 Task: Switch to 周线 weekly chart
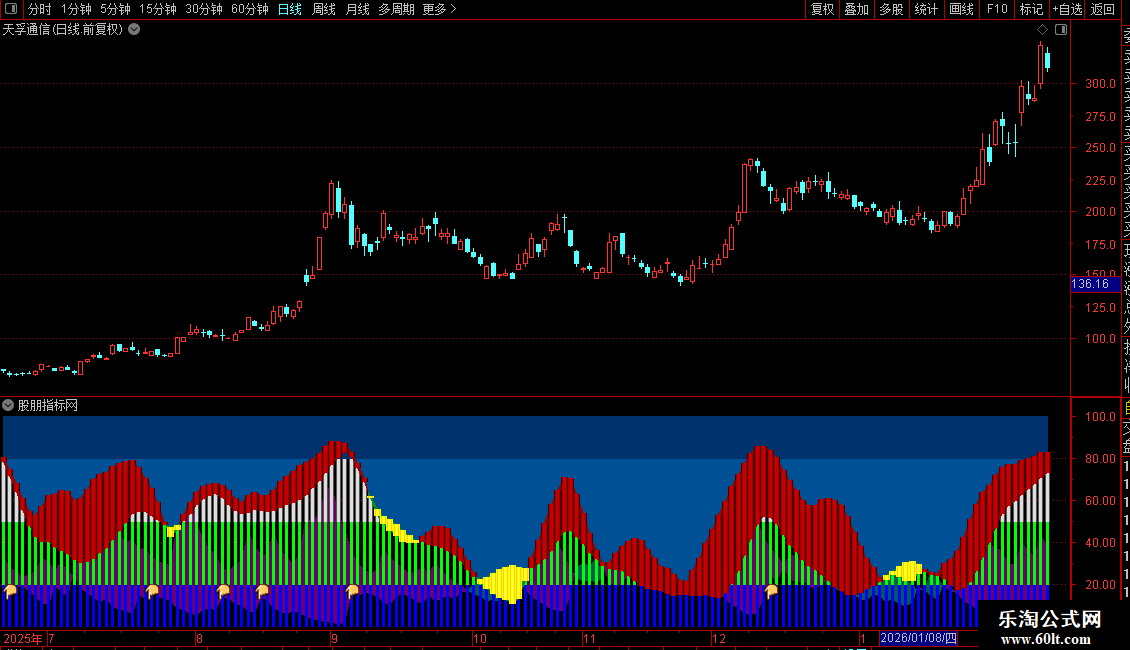pyautogui.click(x=324, y=9)
